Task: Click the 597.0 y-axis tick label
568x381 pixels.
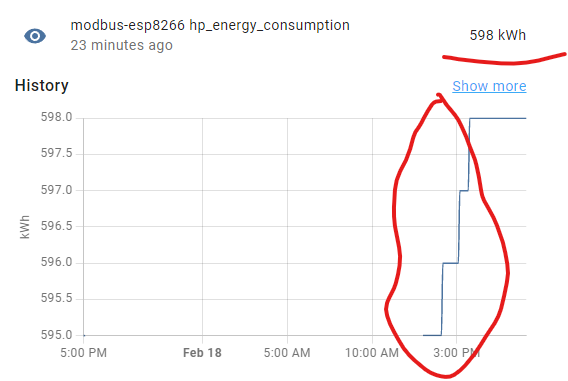Action: 57,190
